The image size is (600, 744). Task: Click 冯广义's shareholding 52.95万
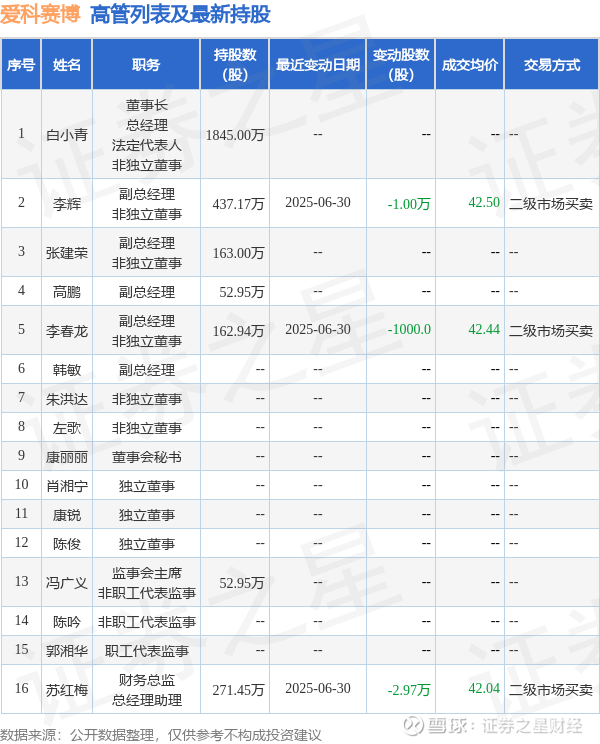pyautogui.click(x=241, y=583)
